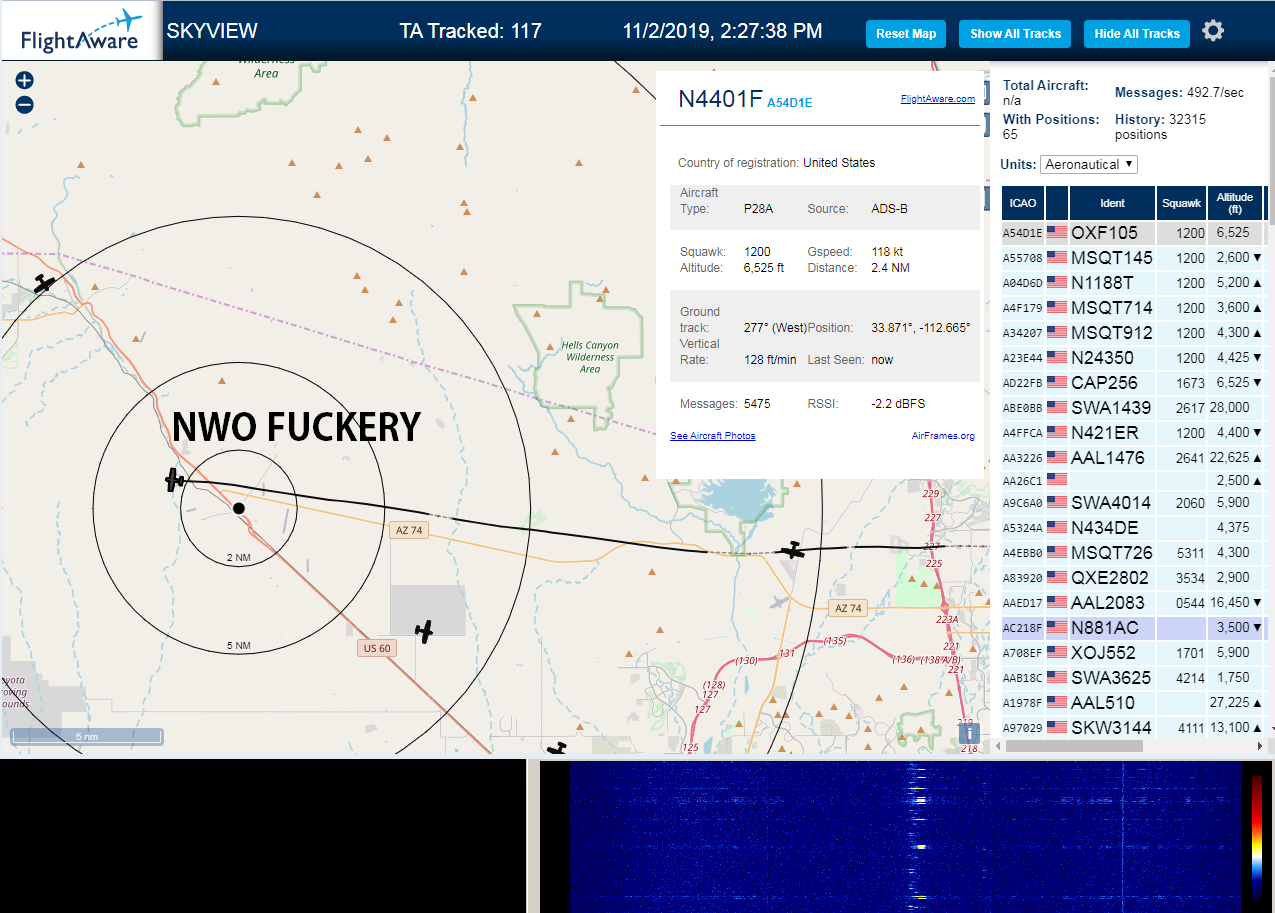Open the Units Aeronautical dropdown

[1089, 164]
